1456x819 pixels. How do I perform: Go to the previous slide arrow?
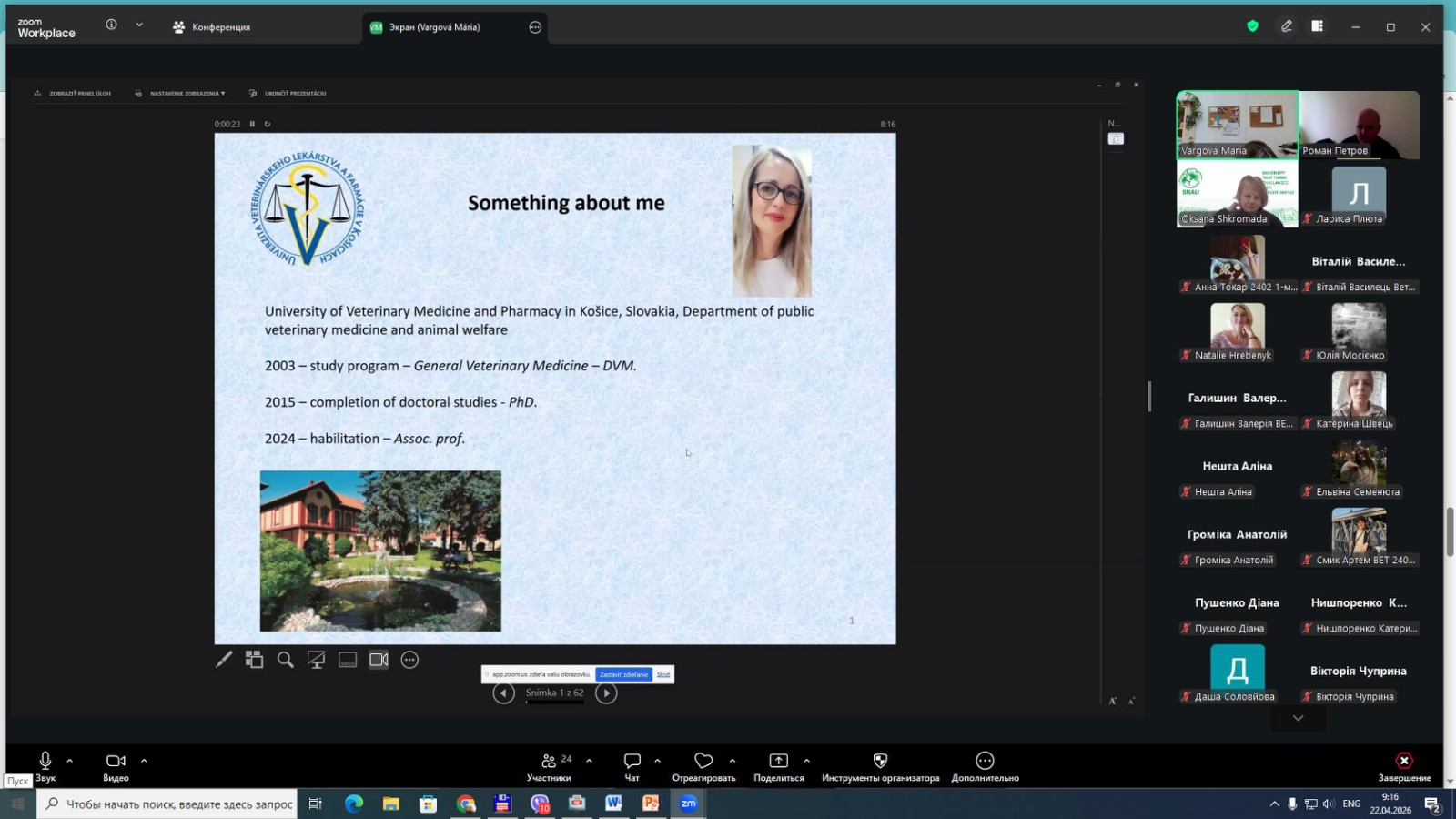503,693
